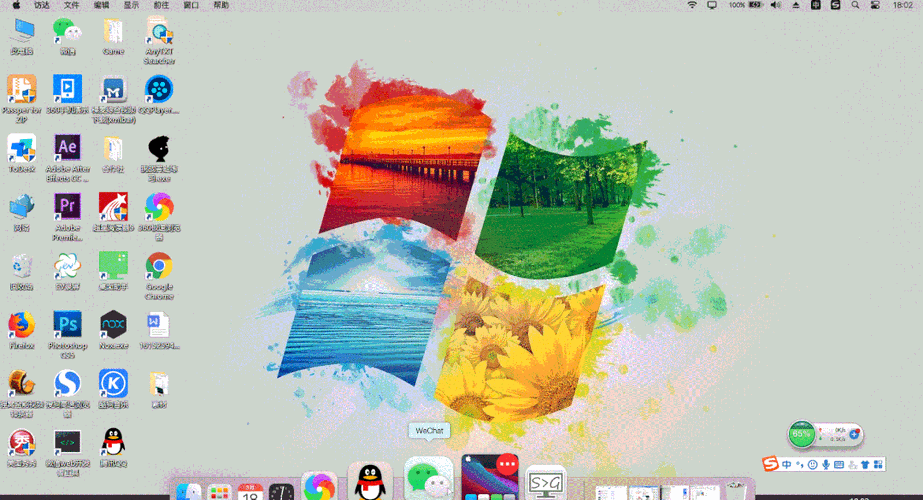
Task: Click the battery 100% indicator
Action: [x=746, y=5]
